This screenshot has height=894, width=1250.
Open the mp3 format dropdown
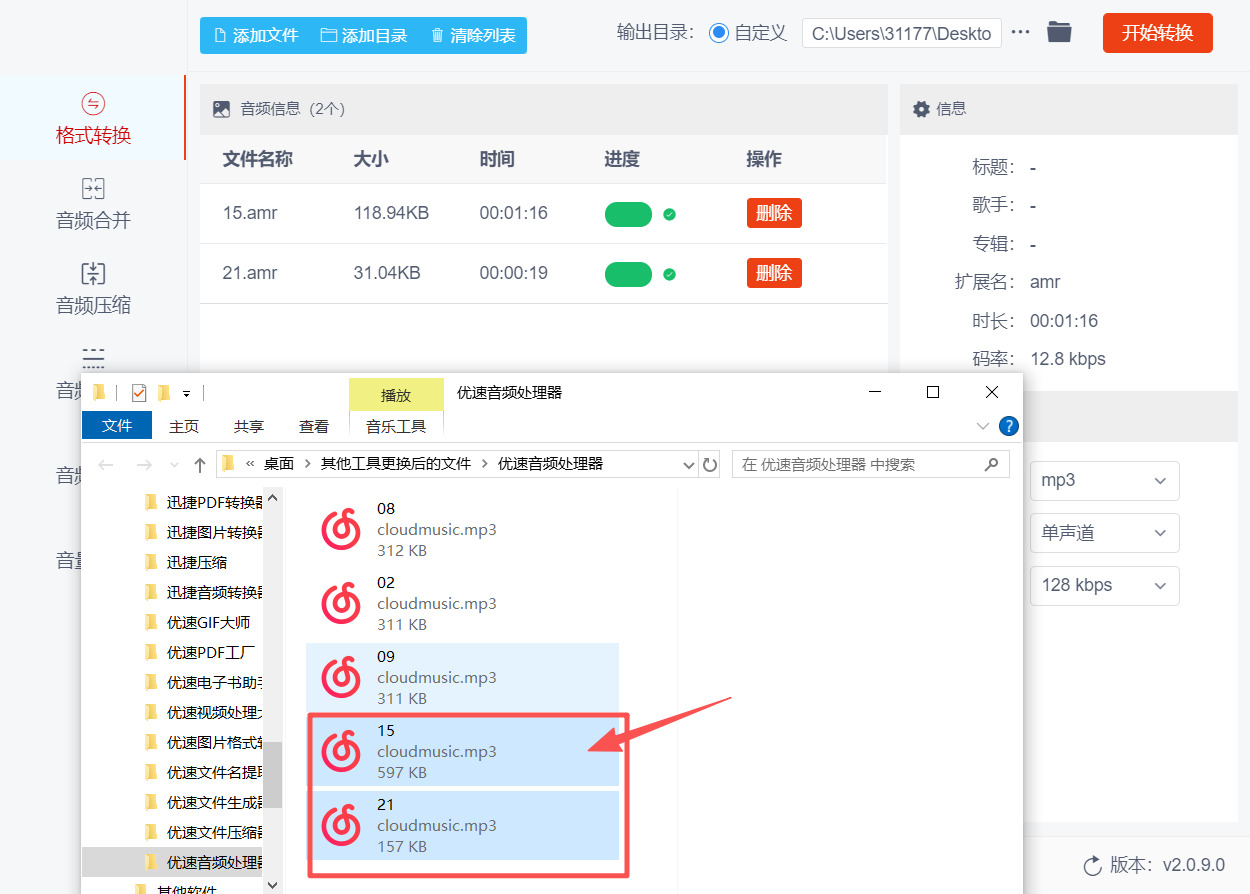1104,480
